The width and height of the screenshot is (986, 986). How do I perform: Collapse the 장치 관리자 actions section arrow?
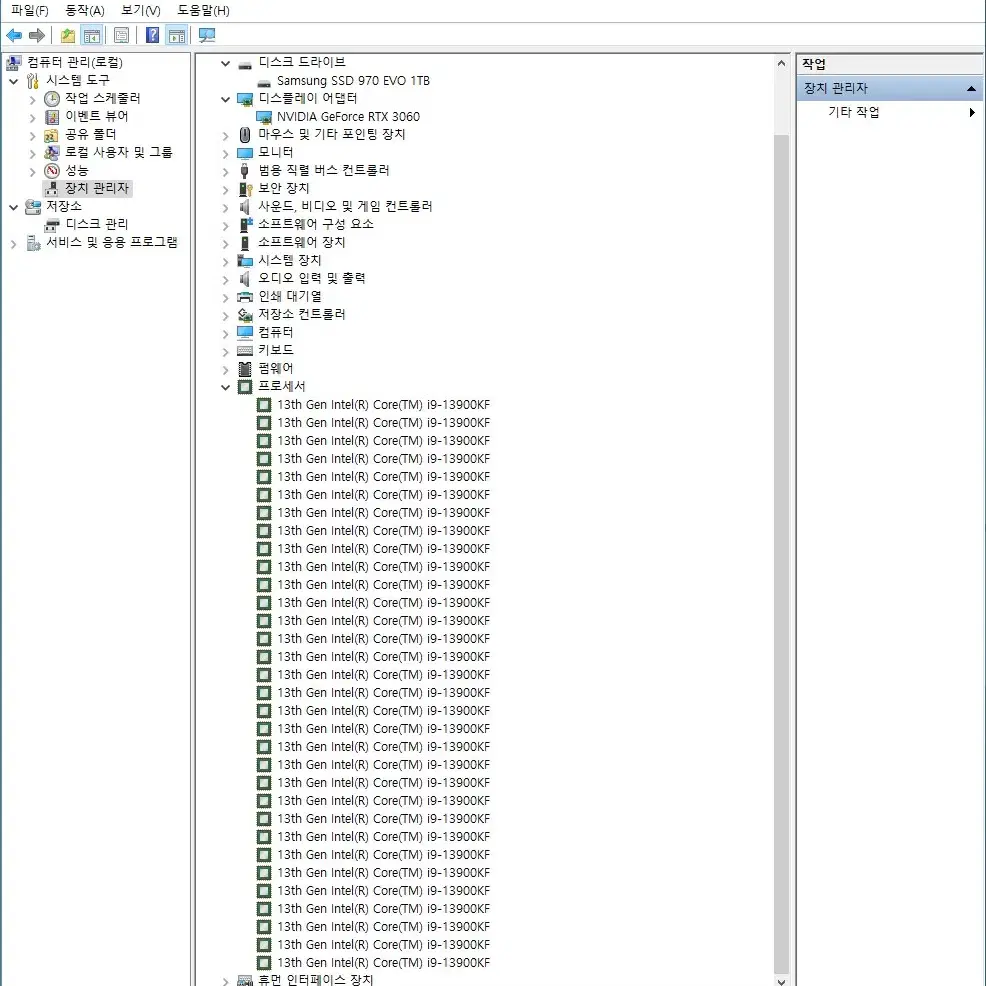coord(972,89)
